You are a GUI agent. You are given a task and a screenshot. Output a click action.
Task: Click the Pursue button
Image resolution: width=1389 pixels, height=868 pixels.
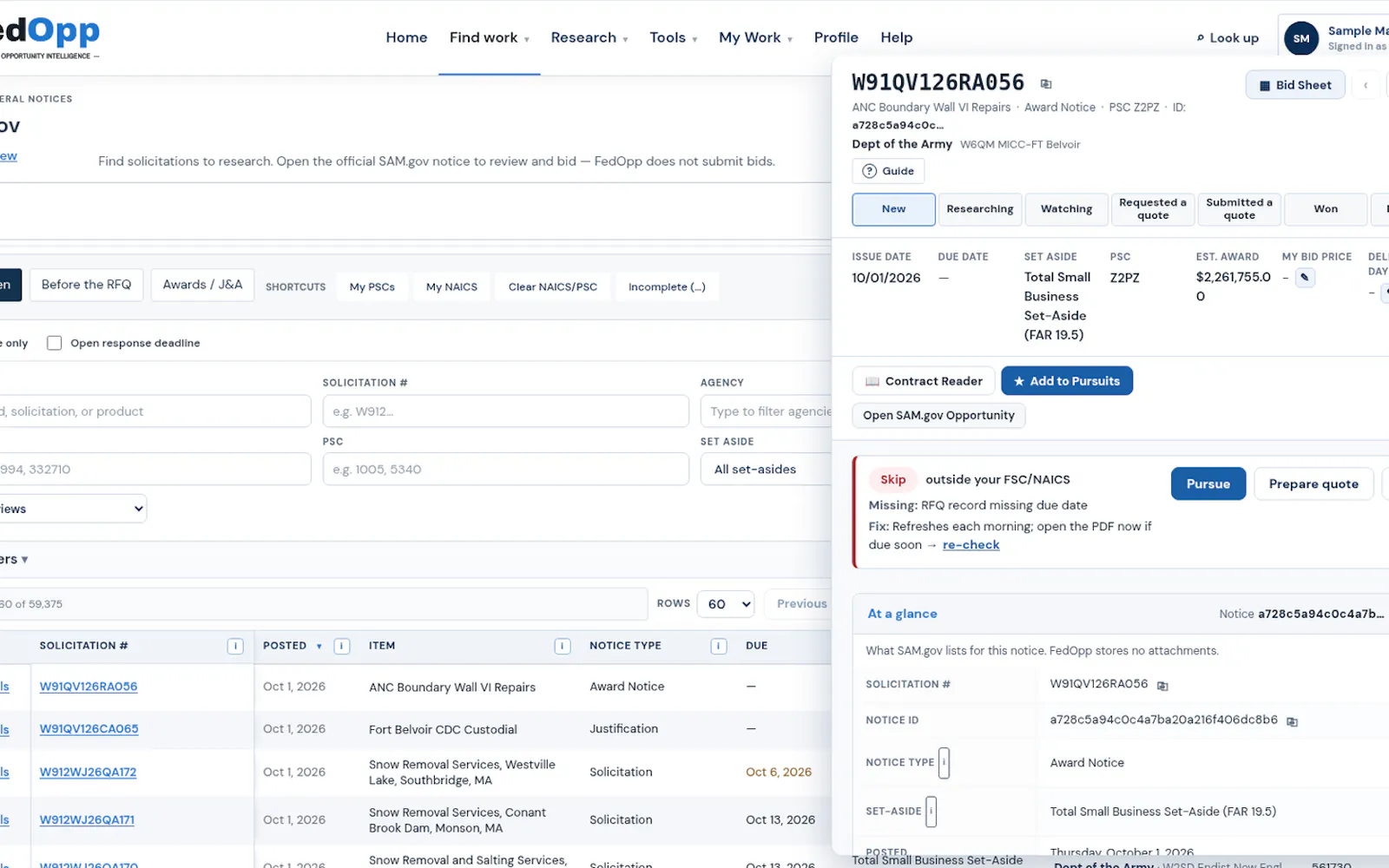click(1208, 484)
